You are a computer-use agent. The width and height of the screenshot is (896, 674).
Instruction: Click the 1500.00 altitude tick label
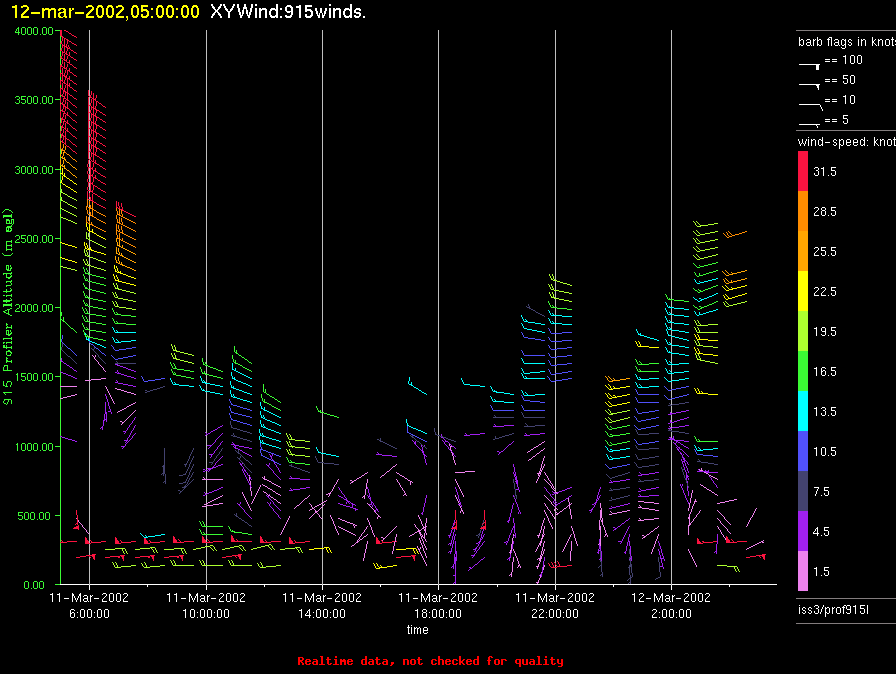point(34,377)
